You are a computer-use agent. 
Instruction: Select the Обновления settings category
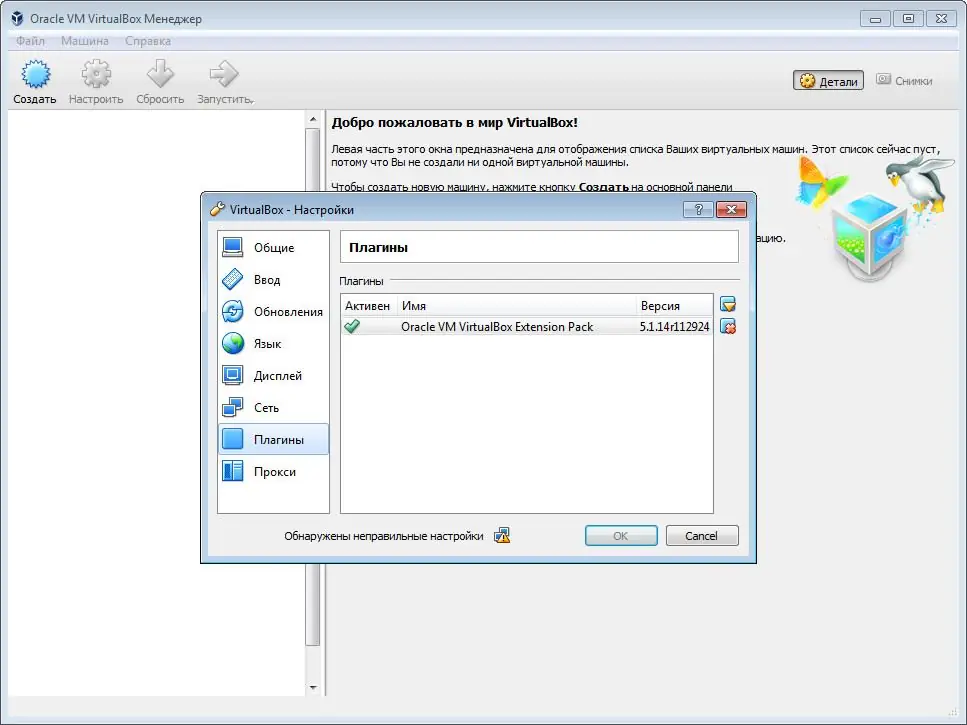click(x=273, y=311)
